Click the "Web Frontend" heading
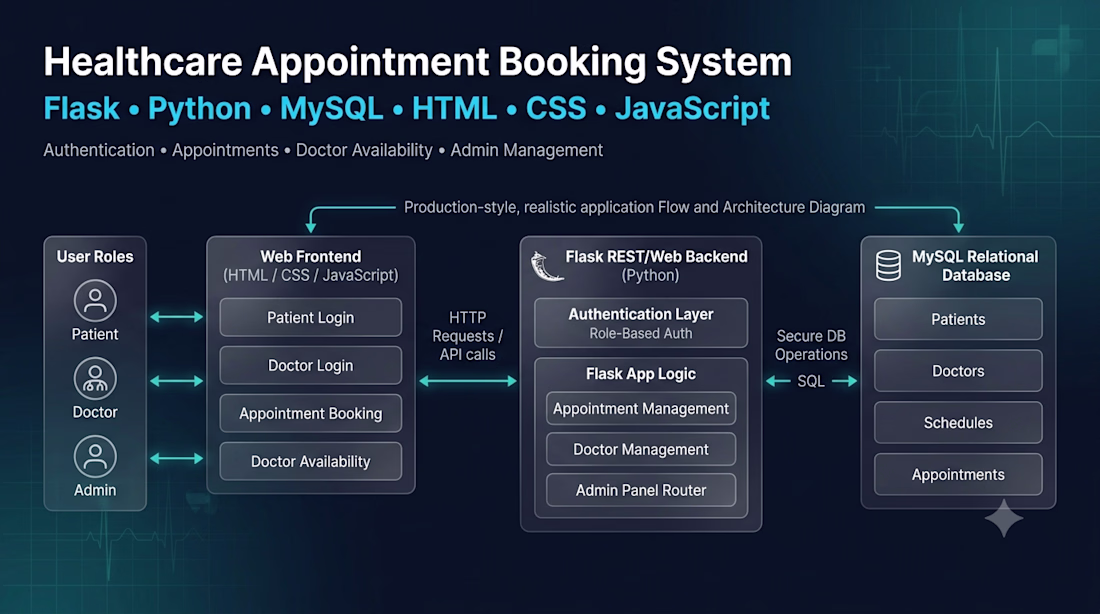 pyautogui.click(x=311, y=257)
